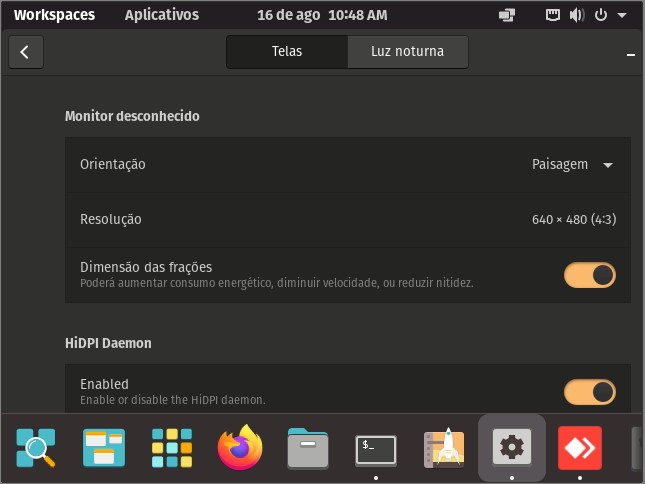Open the Terminal icon in dock
Viewport: 645px width, 484px height.
[x=376, y=449]
